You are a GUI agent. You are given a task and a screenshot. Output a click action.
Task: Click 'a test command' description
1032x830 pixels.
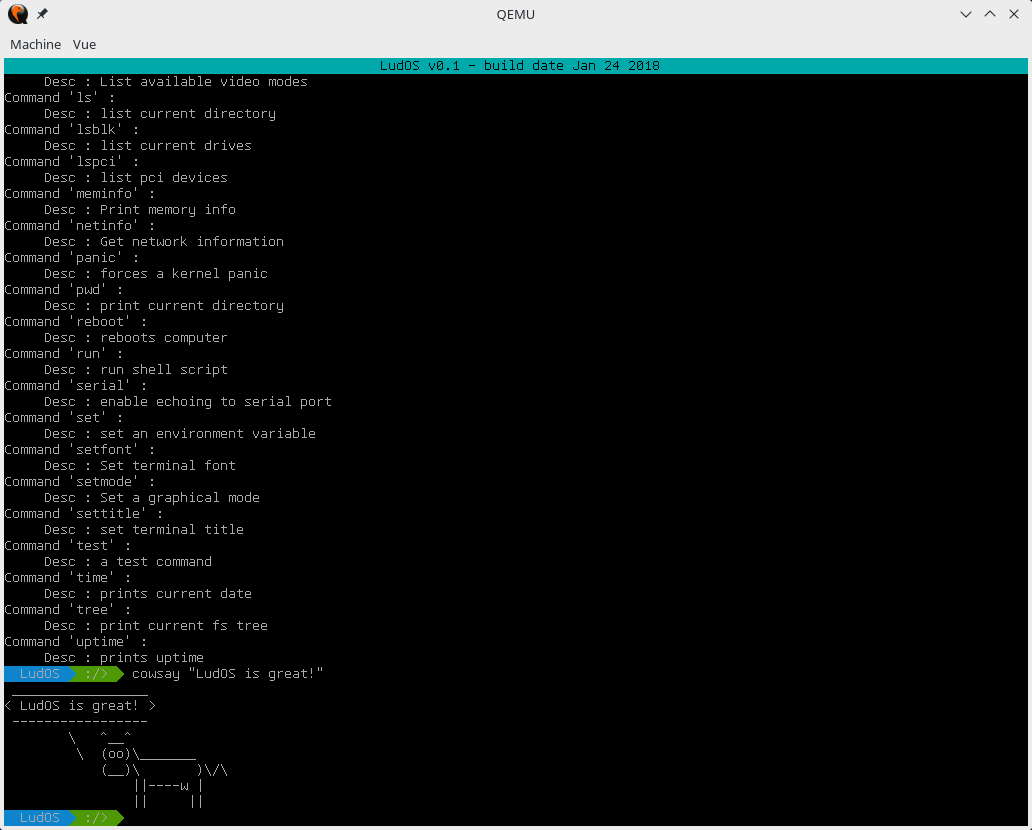pos(156,561)
